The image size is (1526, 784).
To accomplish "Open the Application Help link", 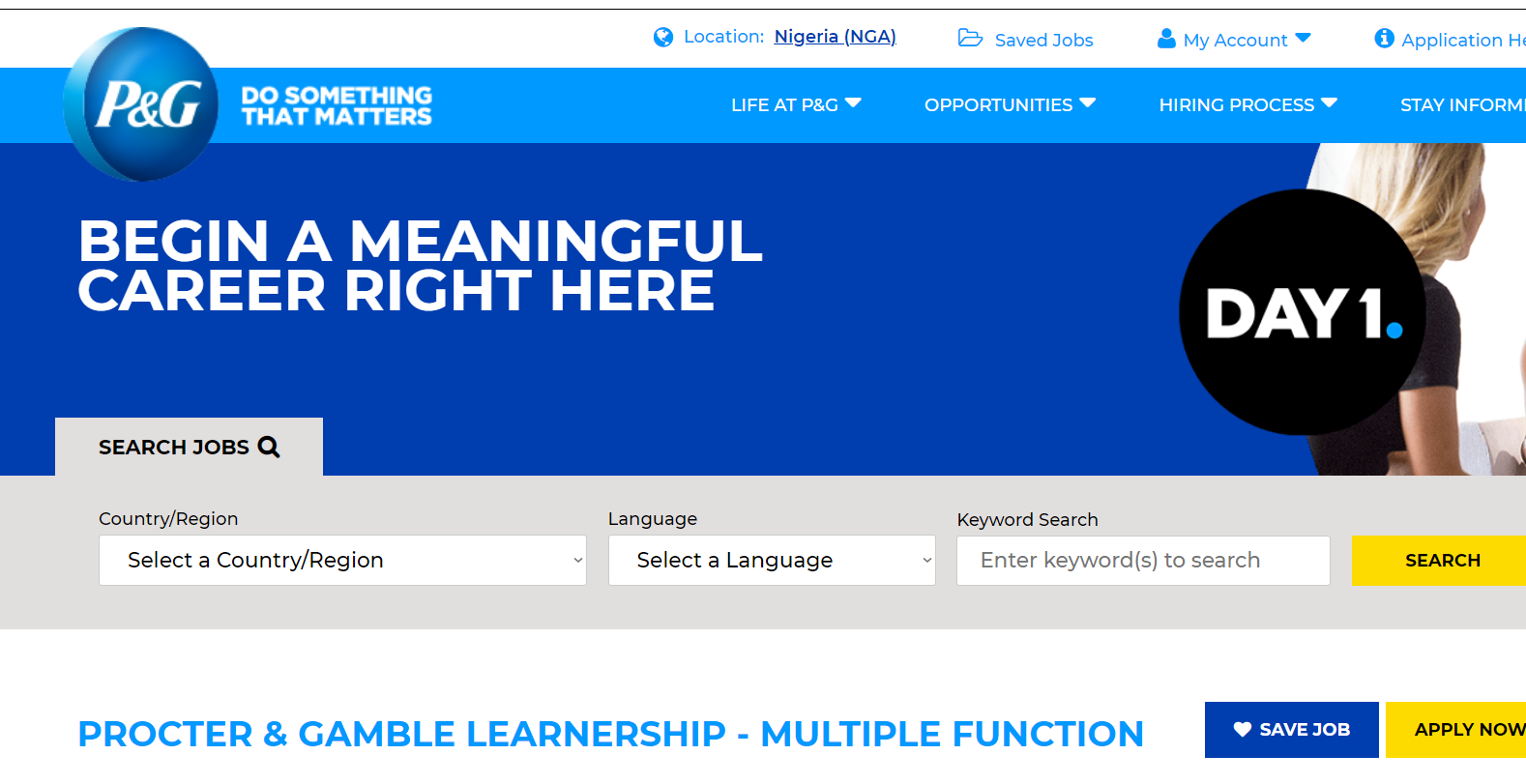I will [1463, 40].
